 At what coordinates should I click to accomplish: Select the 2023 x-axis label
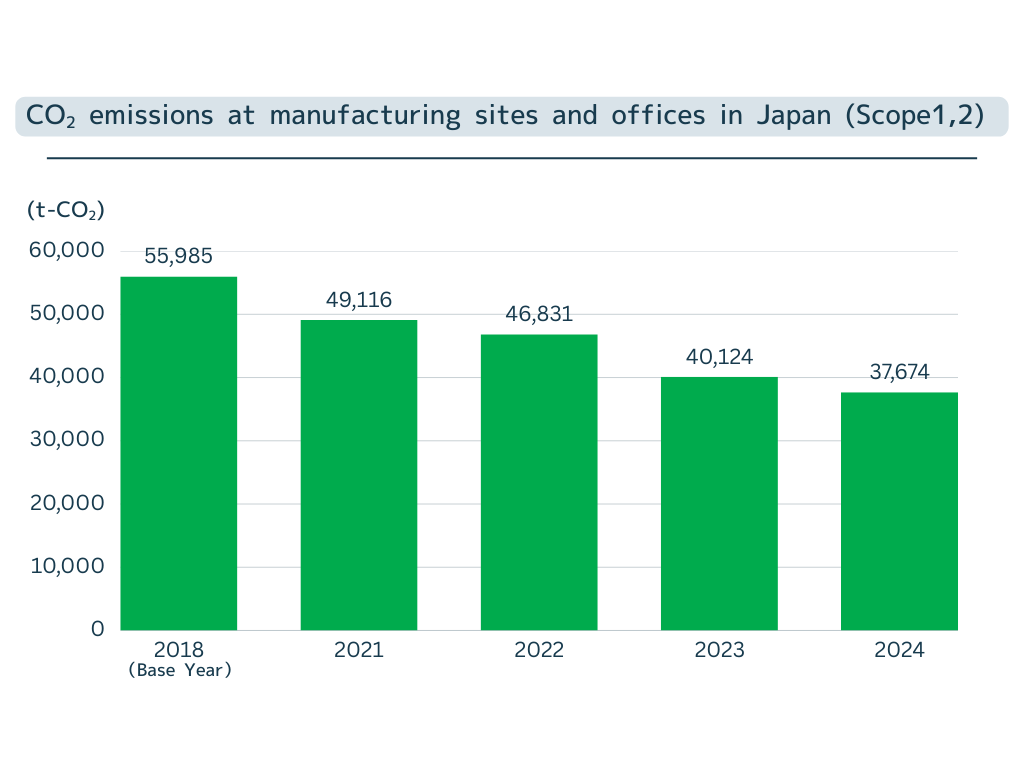coord(719,650)
